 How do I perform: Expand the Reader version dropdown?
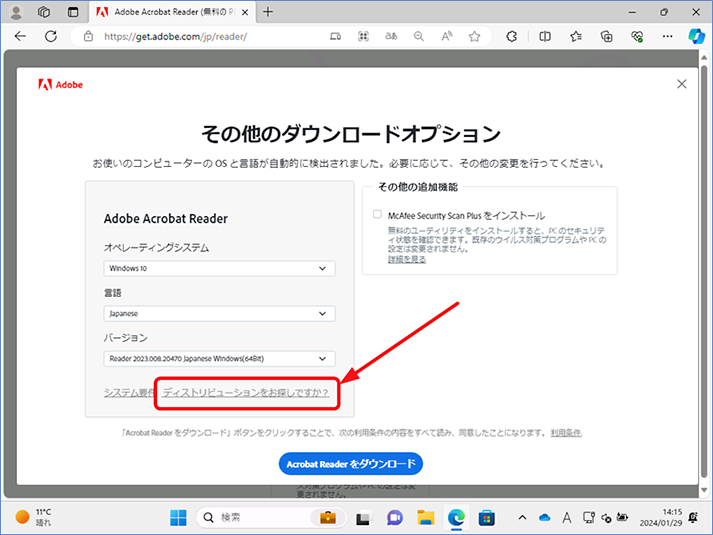click(220, 359)
